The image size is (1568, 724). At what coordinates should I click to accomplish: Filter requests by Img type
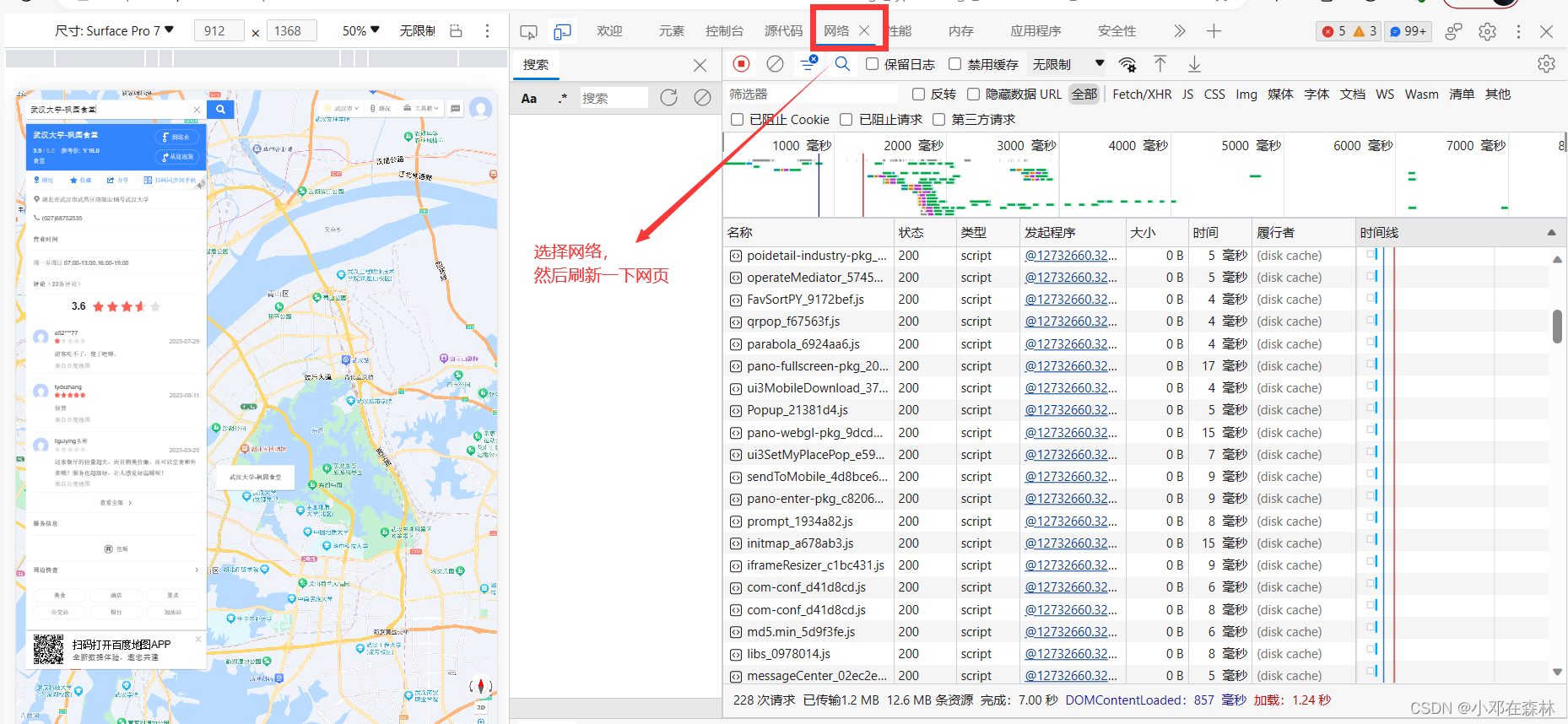coord(1246,95)
